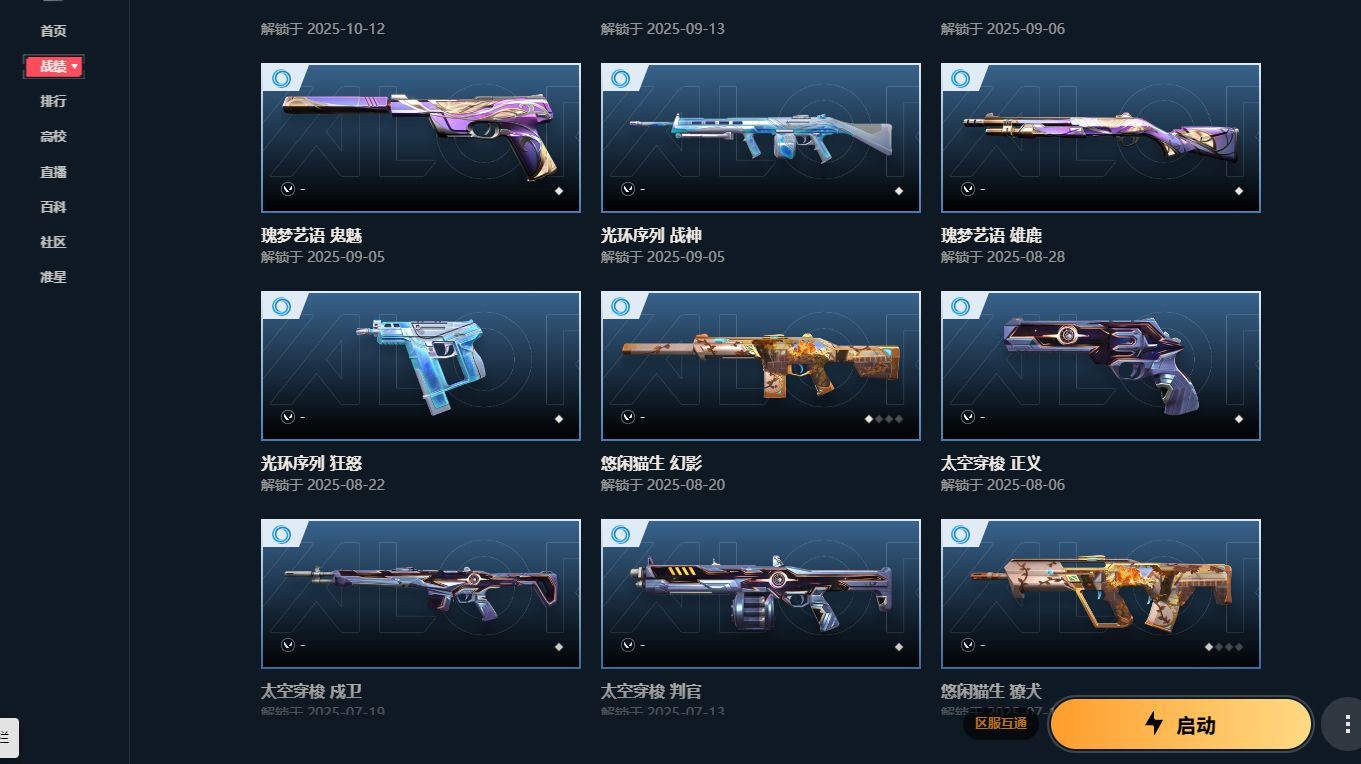Click the lightning-bolt 启动 launch button
The image size is (1361, 764).
pos(1180,724)
